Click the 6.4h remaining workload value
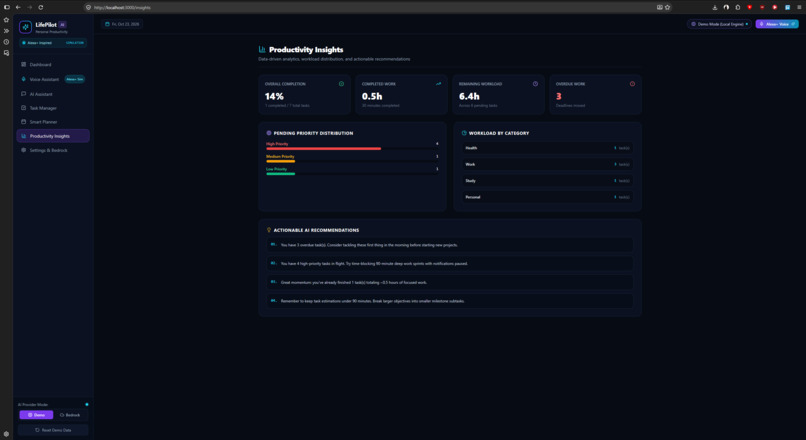 469,96
